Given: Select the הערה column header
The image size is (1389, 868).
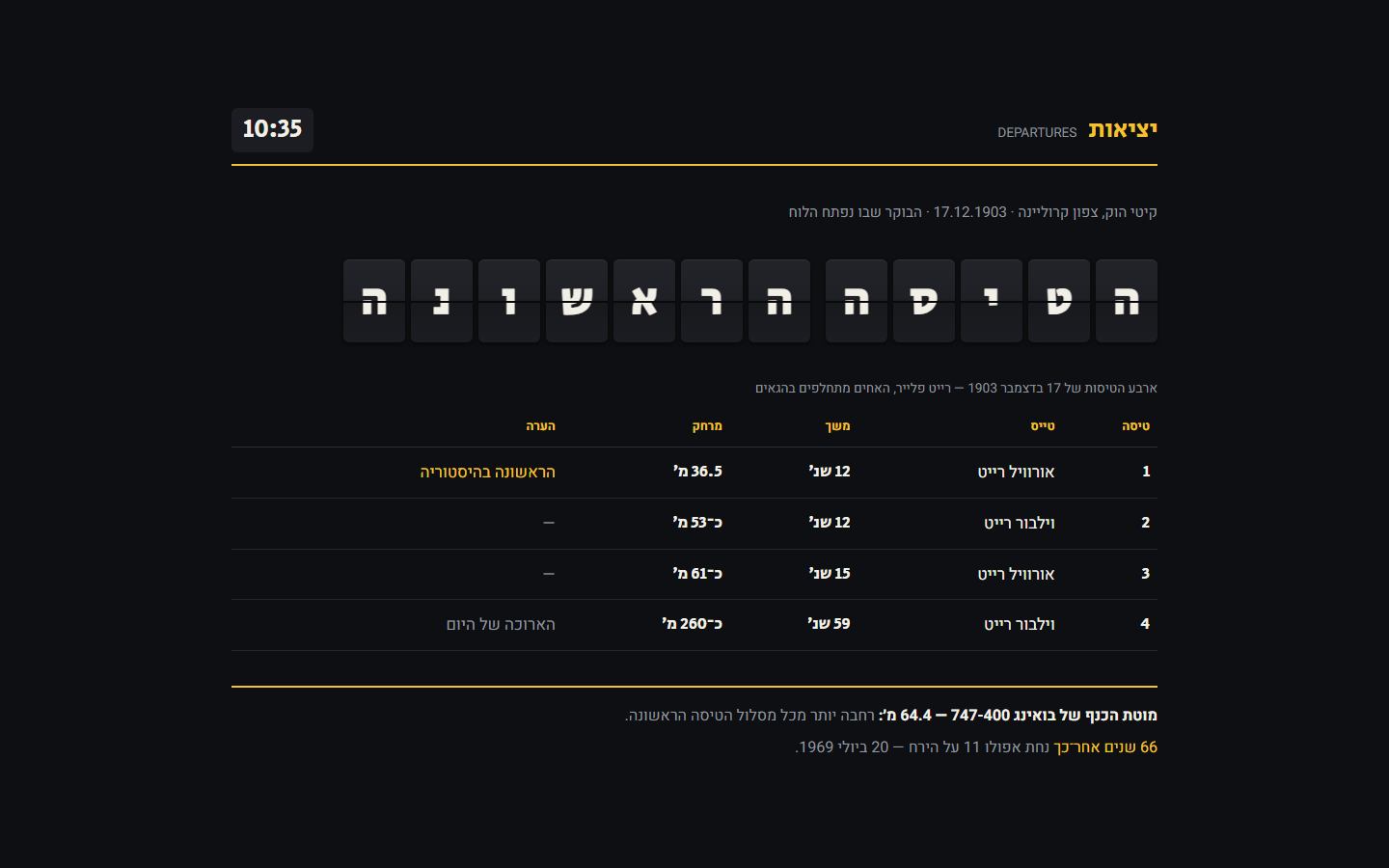Looking at the screenshot, I should tap(540, 425).
